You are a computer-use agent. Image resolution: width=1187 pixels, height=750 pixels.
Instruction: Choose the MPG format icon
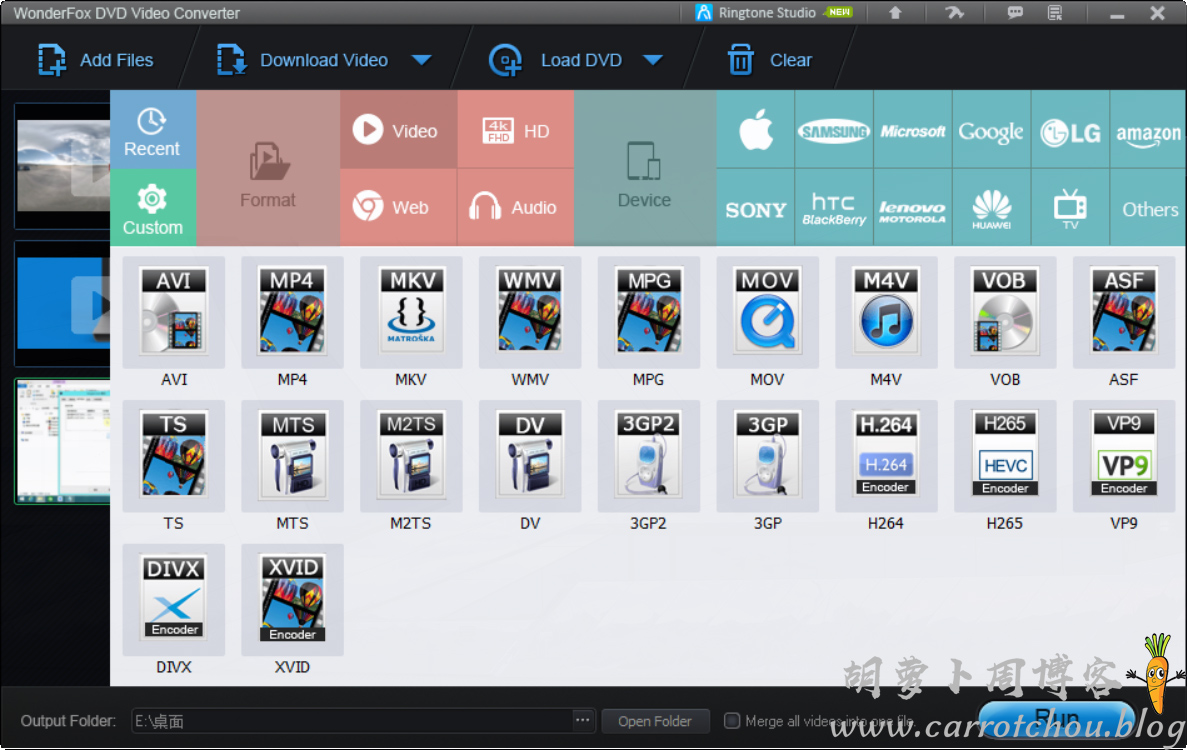pos(649,313)
